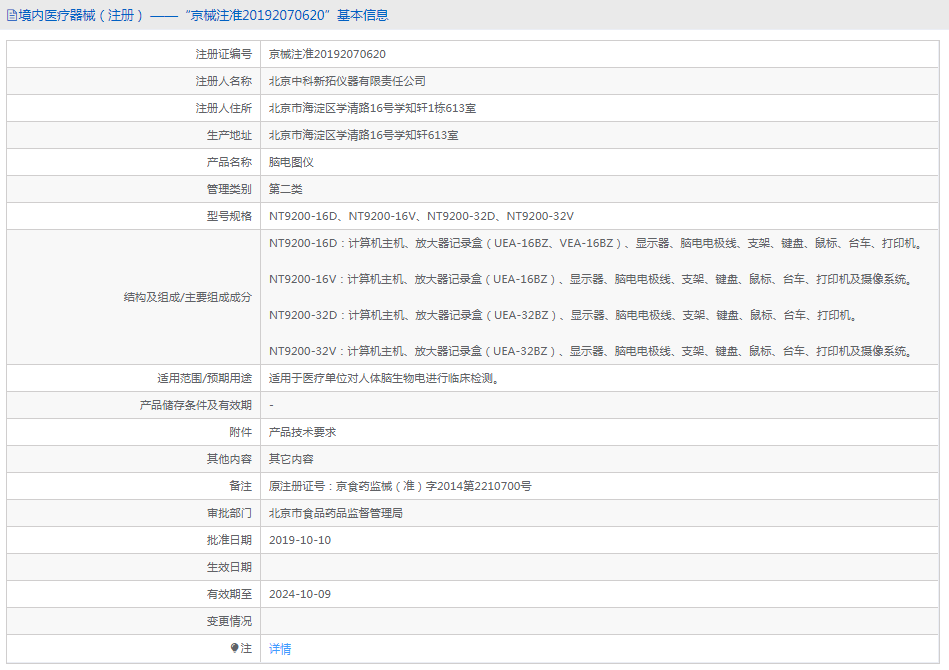Click the 管理类别 value 第二类

tap(285, 188)
